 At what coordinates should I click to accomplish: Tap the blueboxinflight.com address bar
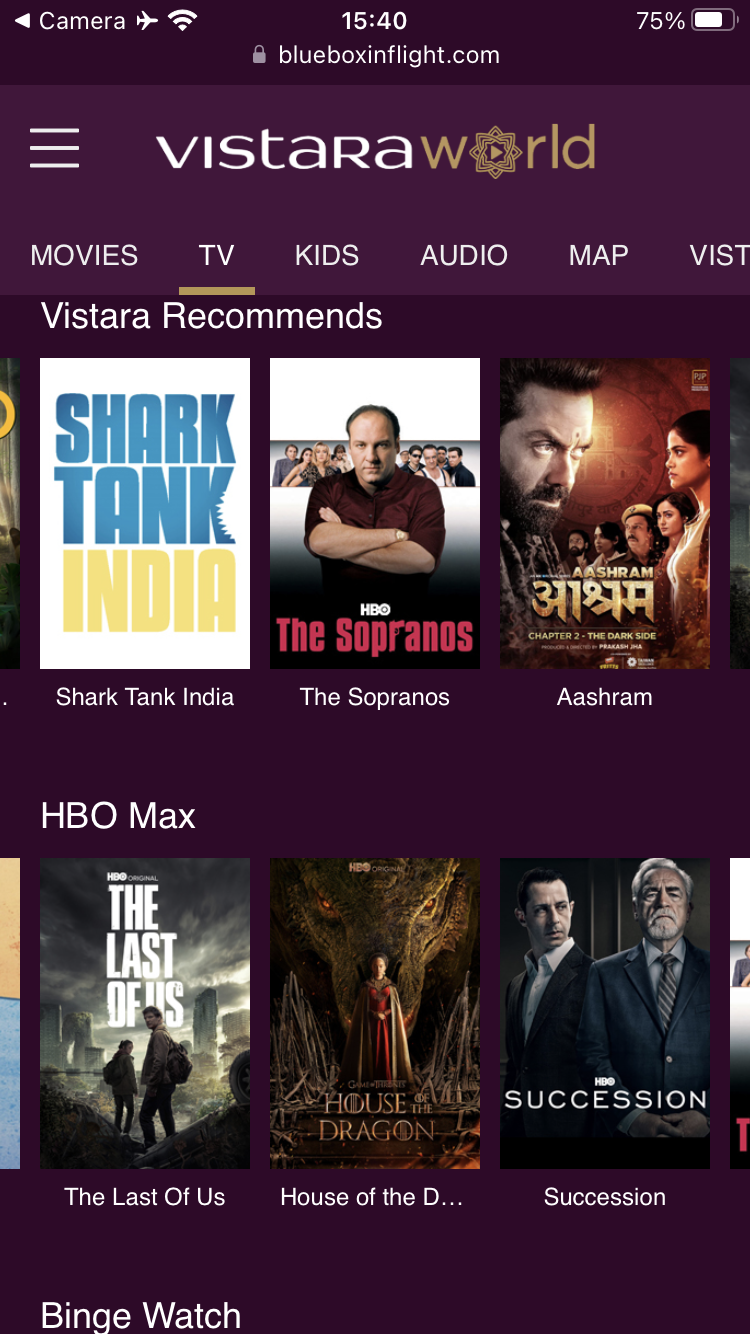coord(376,55)
